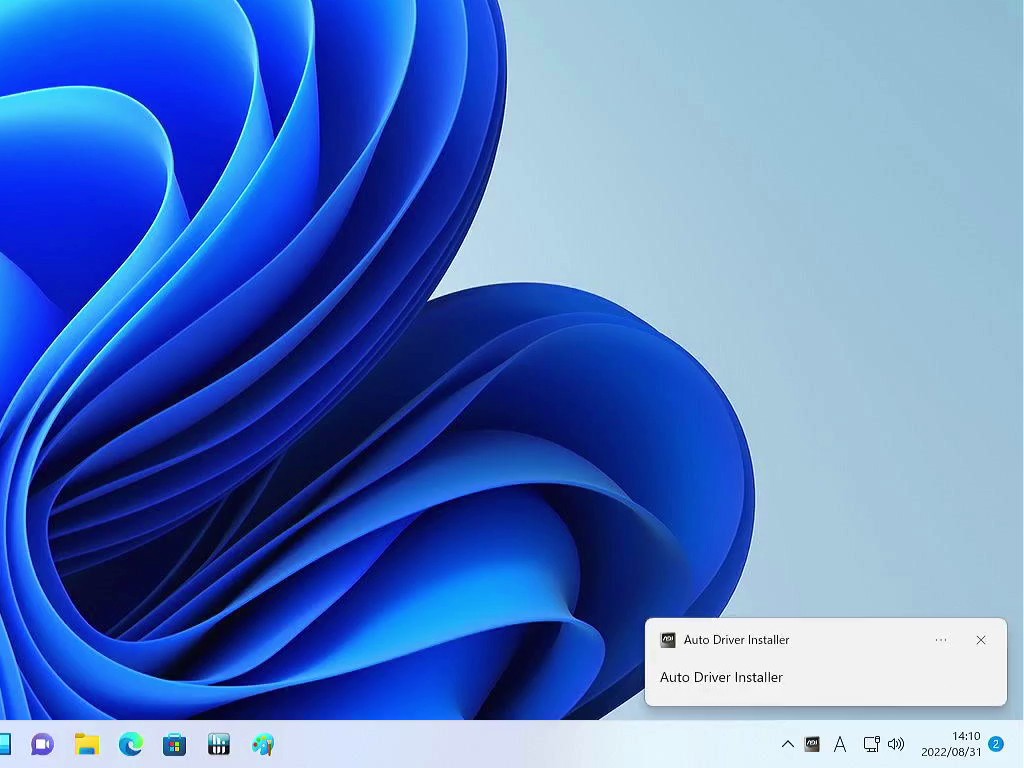This screenshot has width=1024, height=768.
Task: Launch the paint palette app from taskbar
Action: click(263, 744)
